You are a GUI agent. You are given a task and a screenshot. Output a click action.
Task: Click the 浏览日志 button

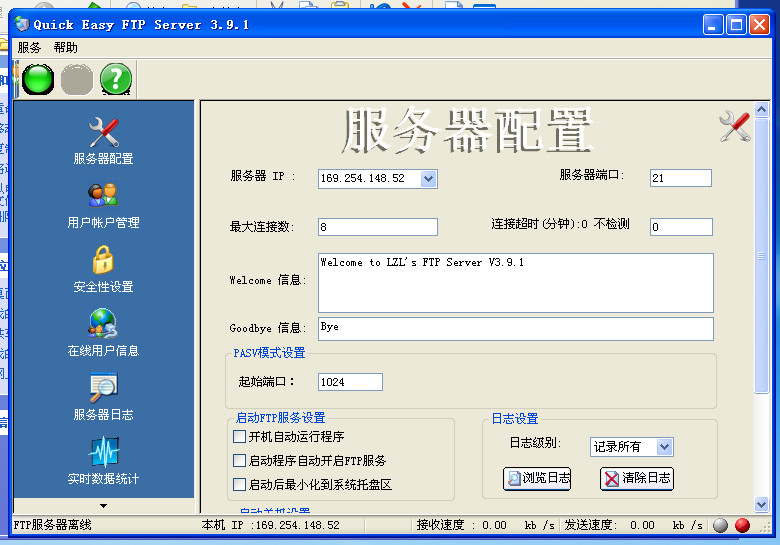coord(538,479)
